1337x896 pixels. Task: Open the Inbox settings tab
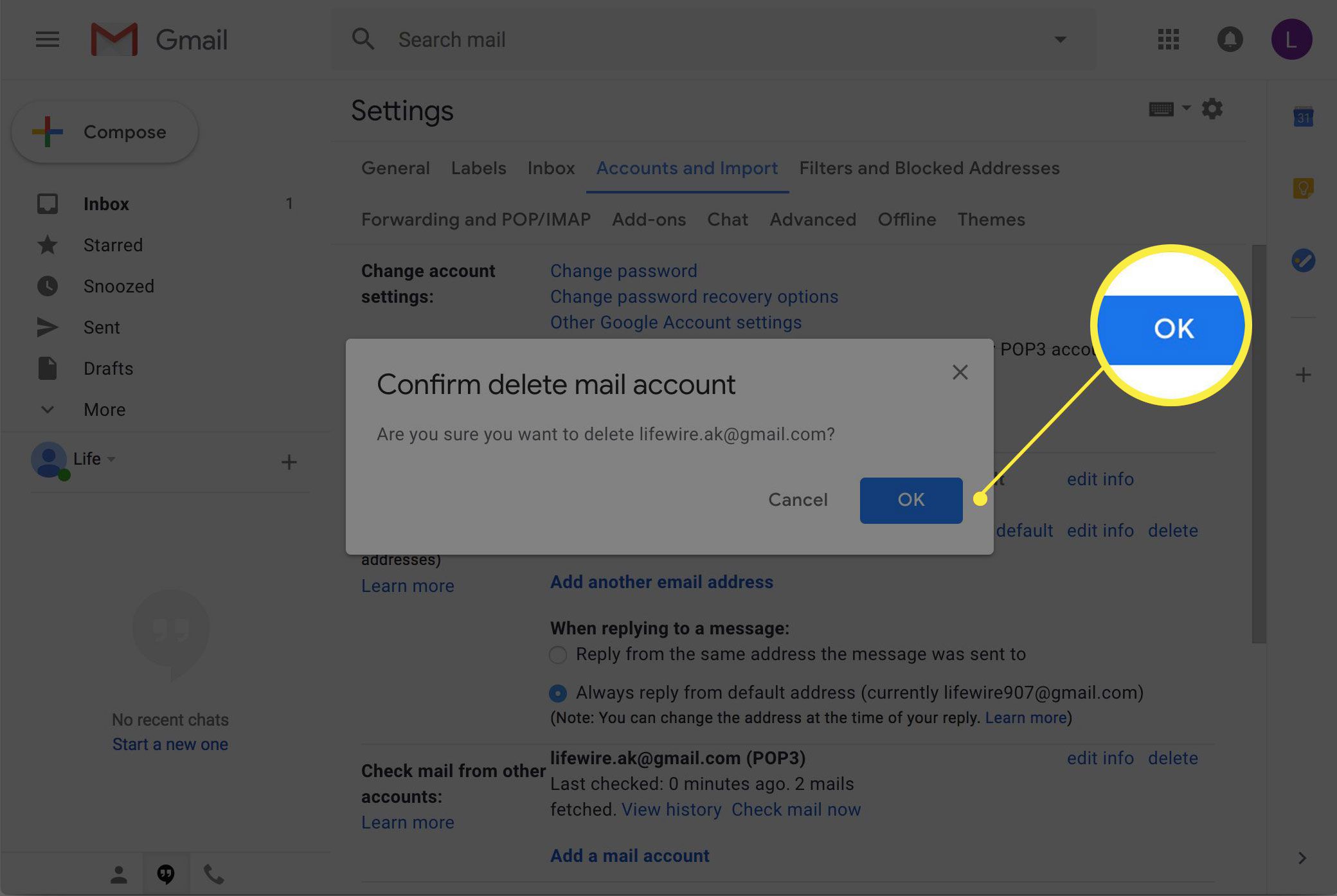pyautogui.click(x=551, y=168)
